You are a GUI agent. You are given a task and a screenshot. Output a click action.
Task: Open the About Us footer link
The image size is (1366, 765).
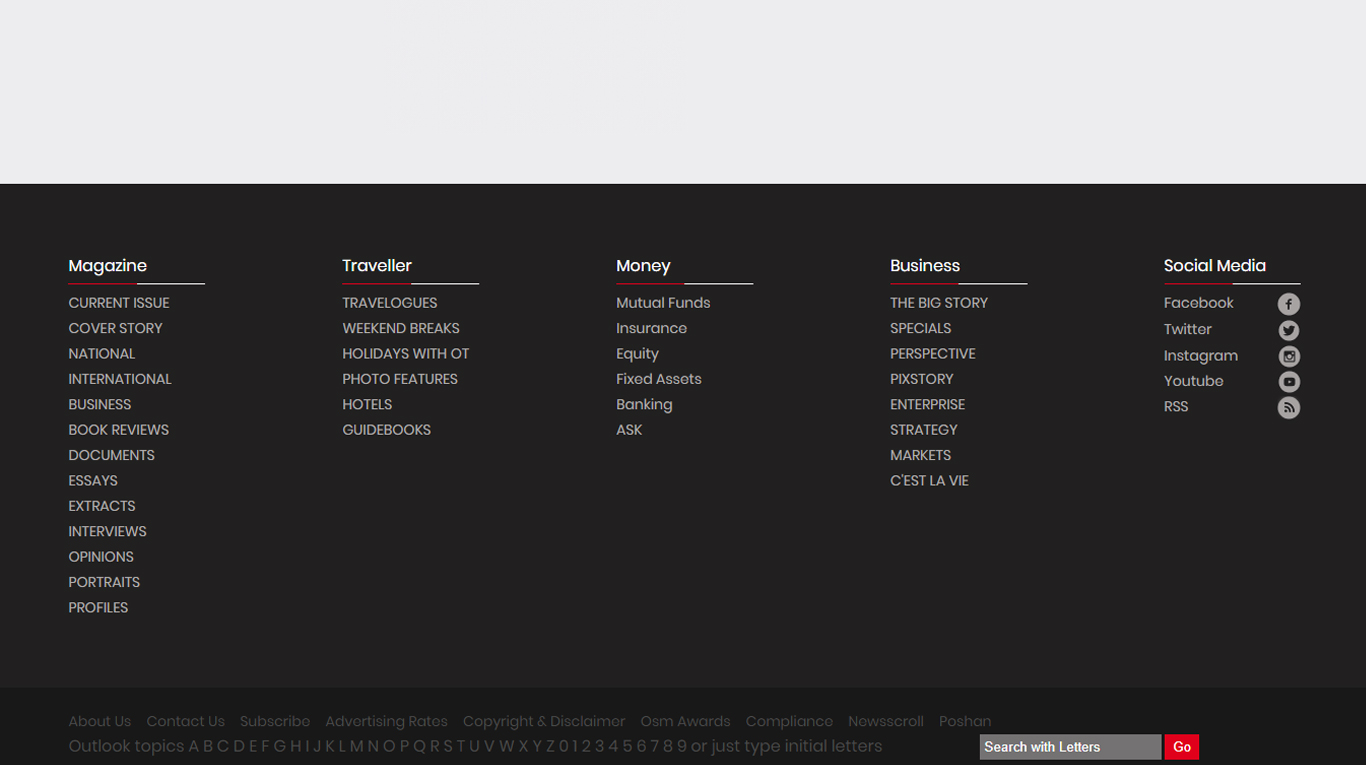coord(99,721)
